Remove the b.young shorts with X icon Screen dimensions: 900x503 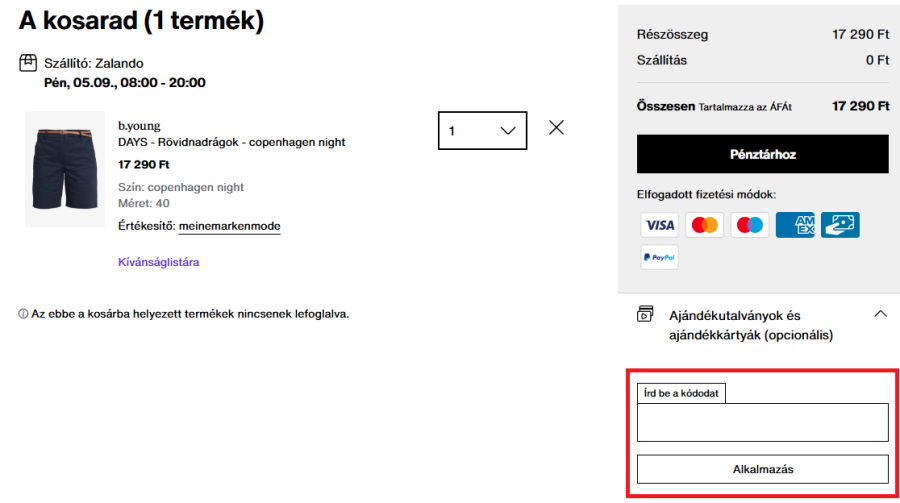coord(556,128)
